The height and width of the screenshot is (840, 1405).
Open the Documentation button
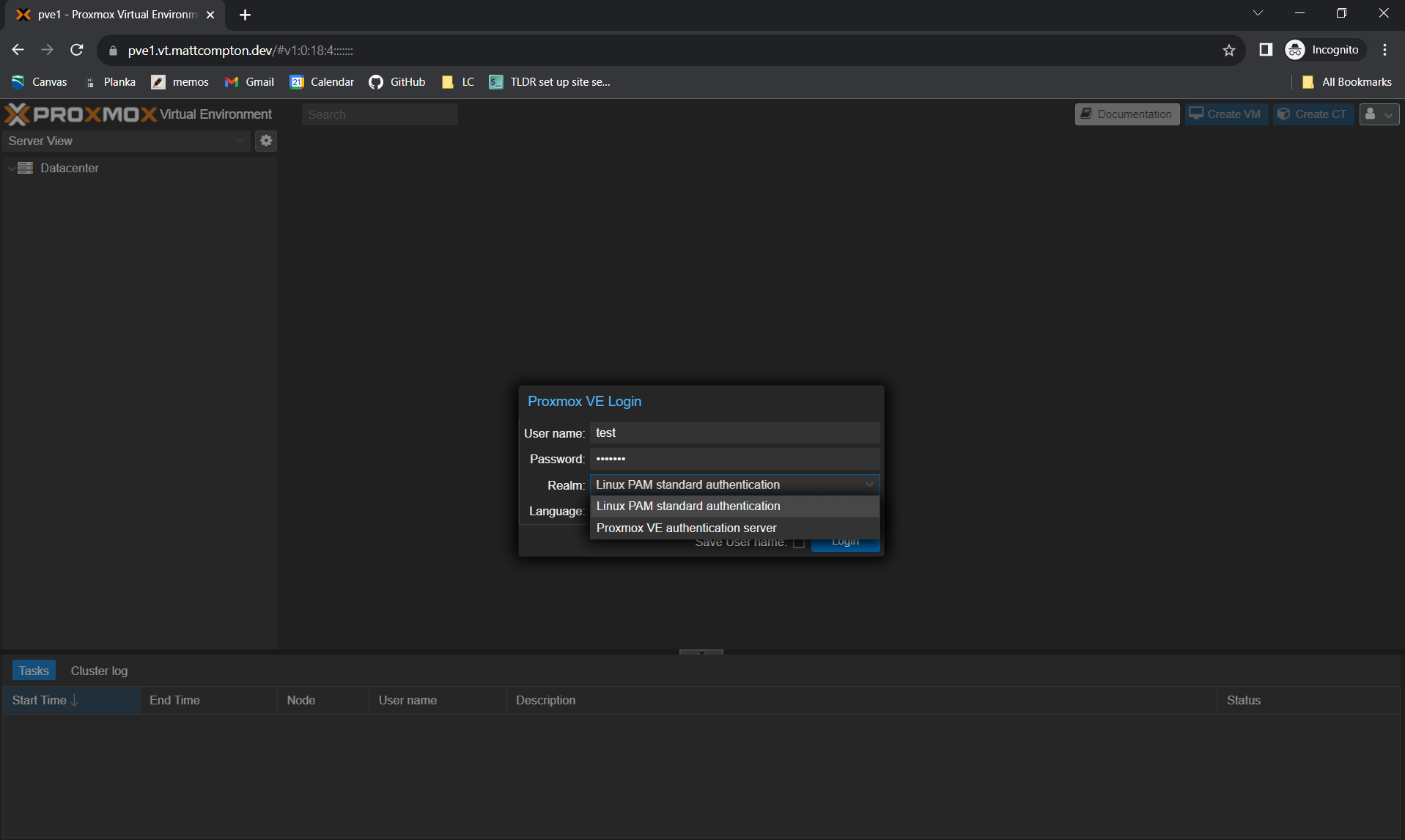pyautogui.click(x=1127, y=114)
